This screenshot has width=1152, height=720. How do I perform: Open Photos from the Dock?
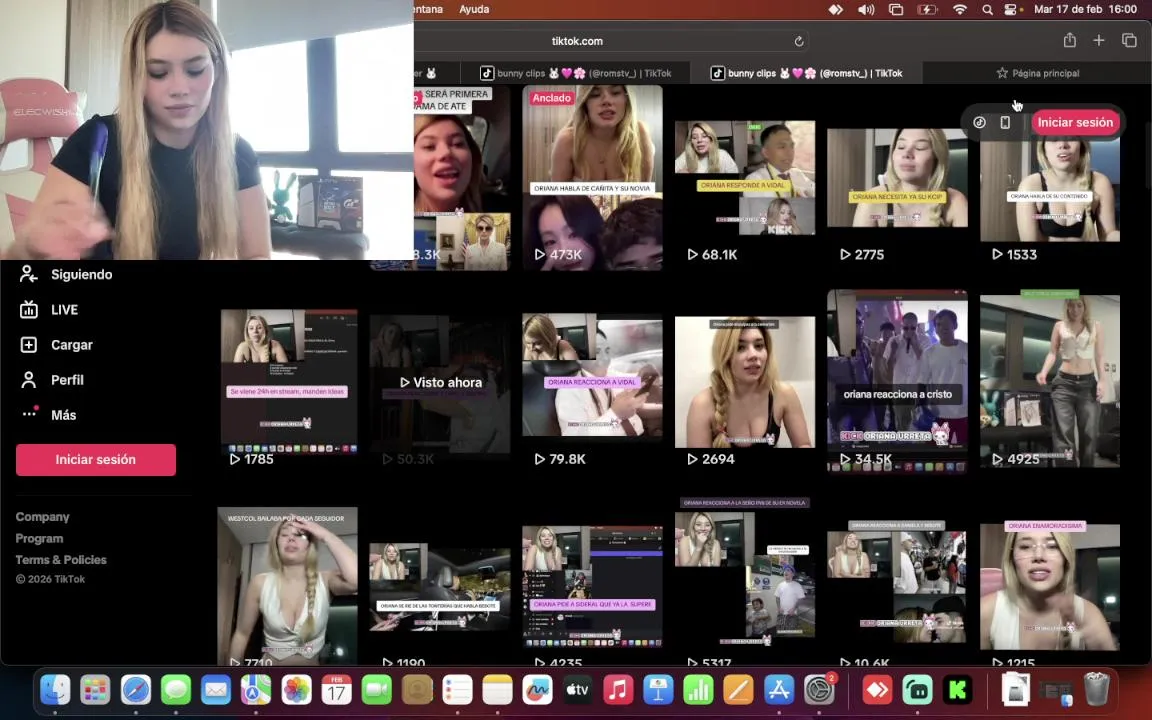point(296,690)
